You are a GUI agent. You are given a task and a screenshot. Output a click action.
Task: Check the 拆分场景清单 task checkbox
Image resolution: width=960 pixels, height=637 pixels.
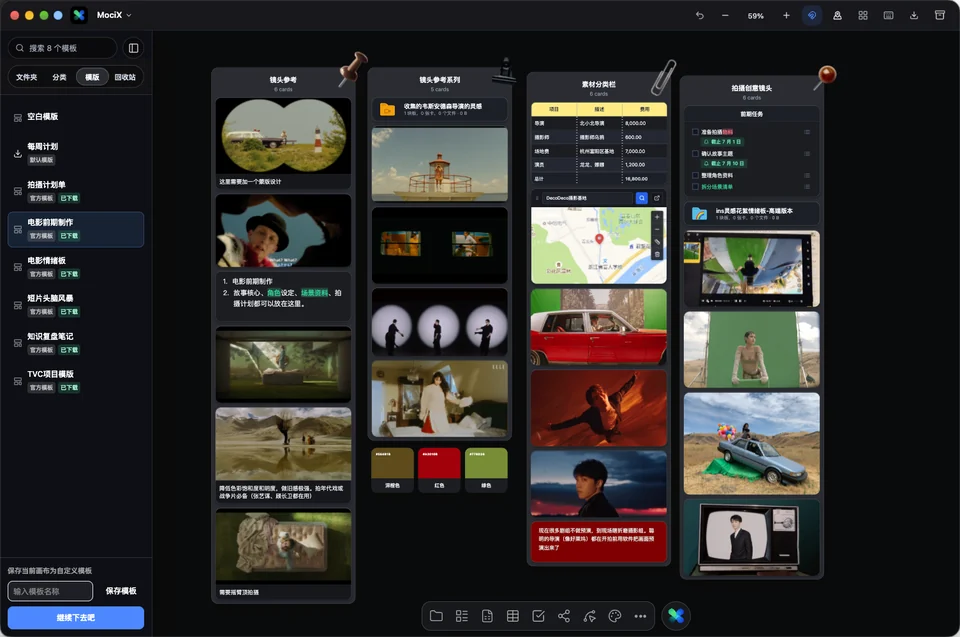click(695, 187)
